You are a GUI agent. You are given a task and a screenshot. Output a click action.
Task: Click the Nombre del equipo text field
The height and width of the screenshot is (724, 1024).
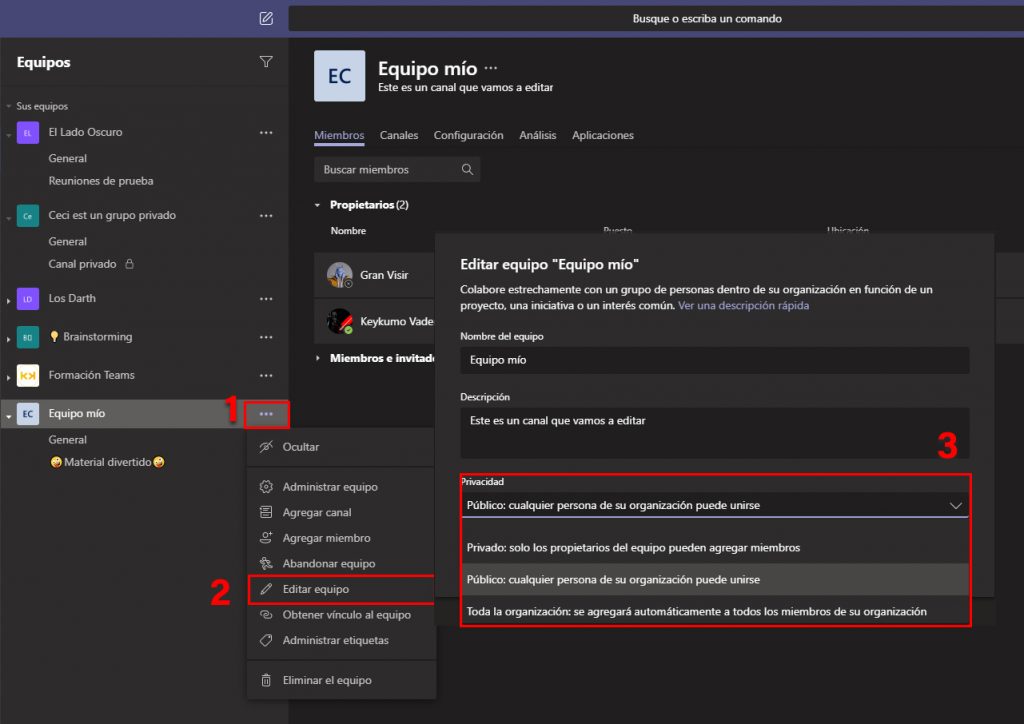click(x=714, y=360)
